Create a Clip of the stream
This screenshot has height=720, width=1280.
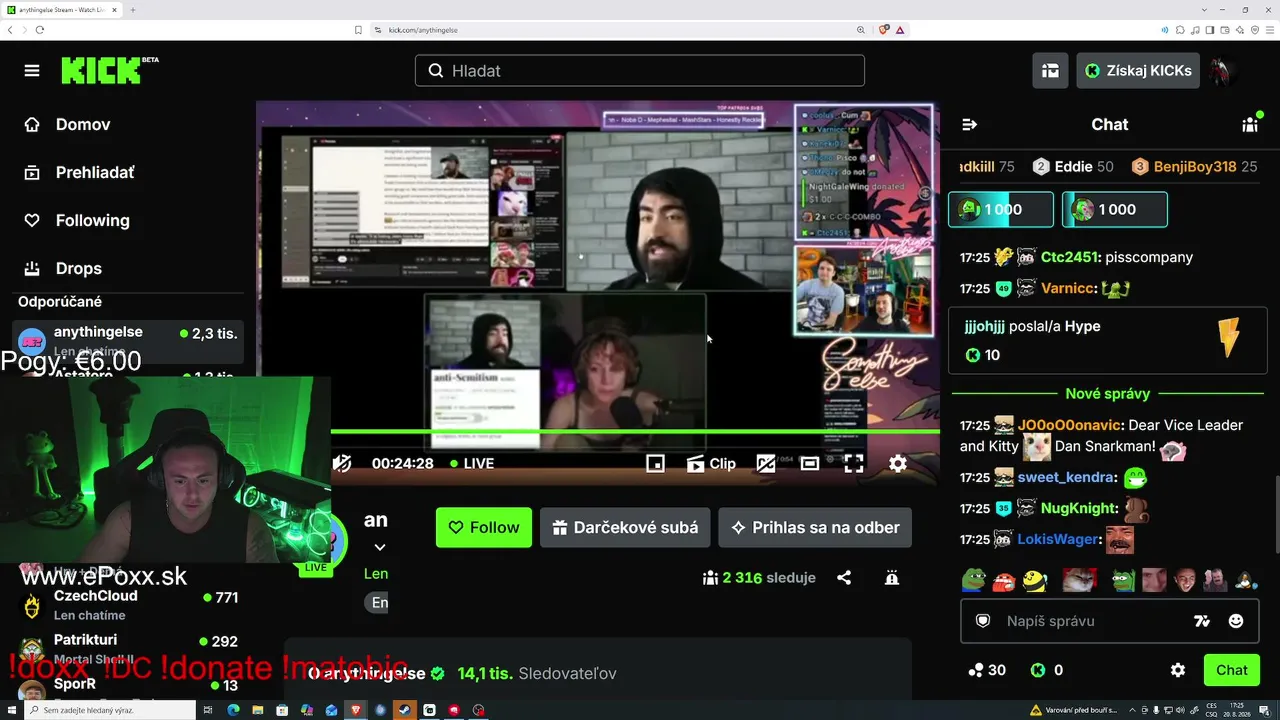pos(711,463)
